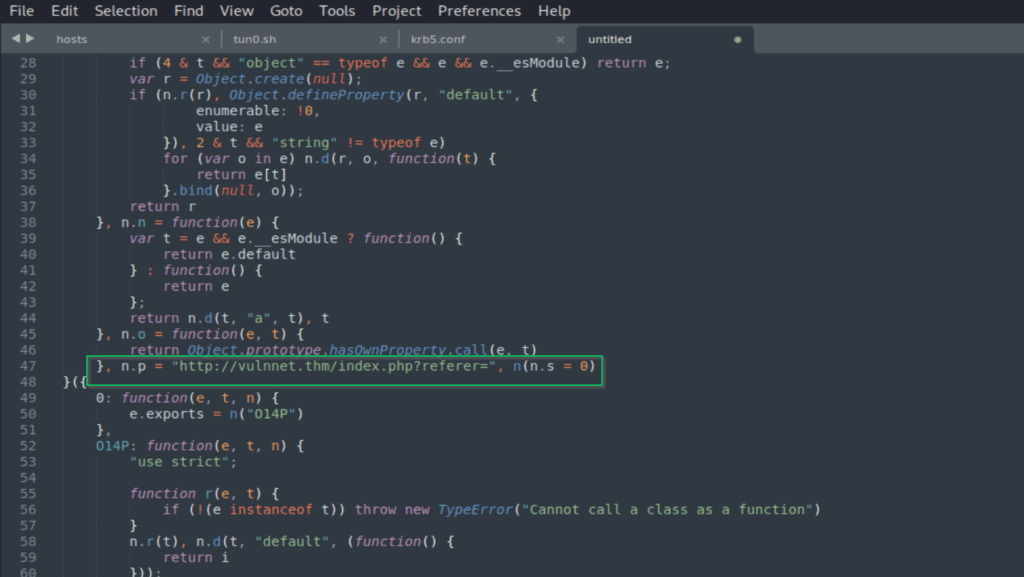The width and height of the screenshot is (1024, 577).
Task: Open the View menu
Action: pos(236,11)
